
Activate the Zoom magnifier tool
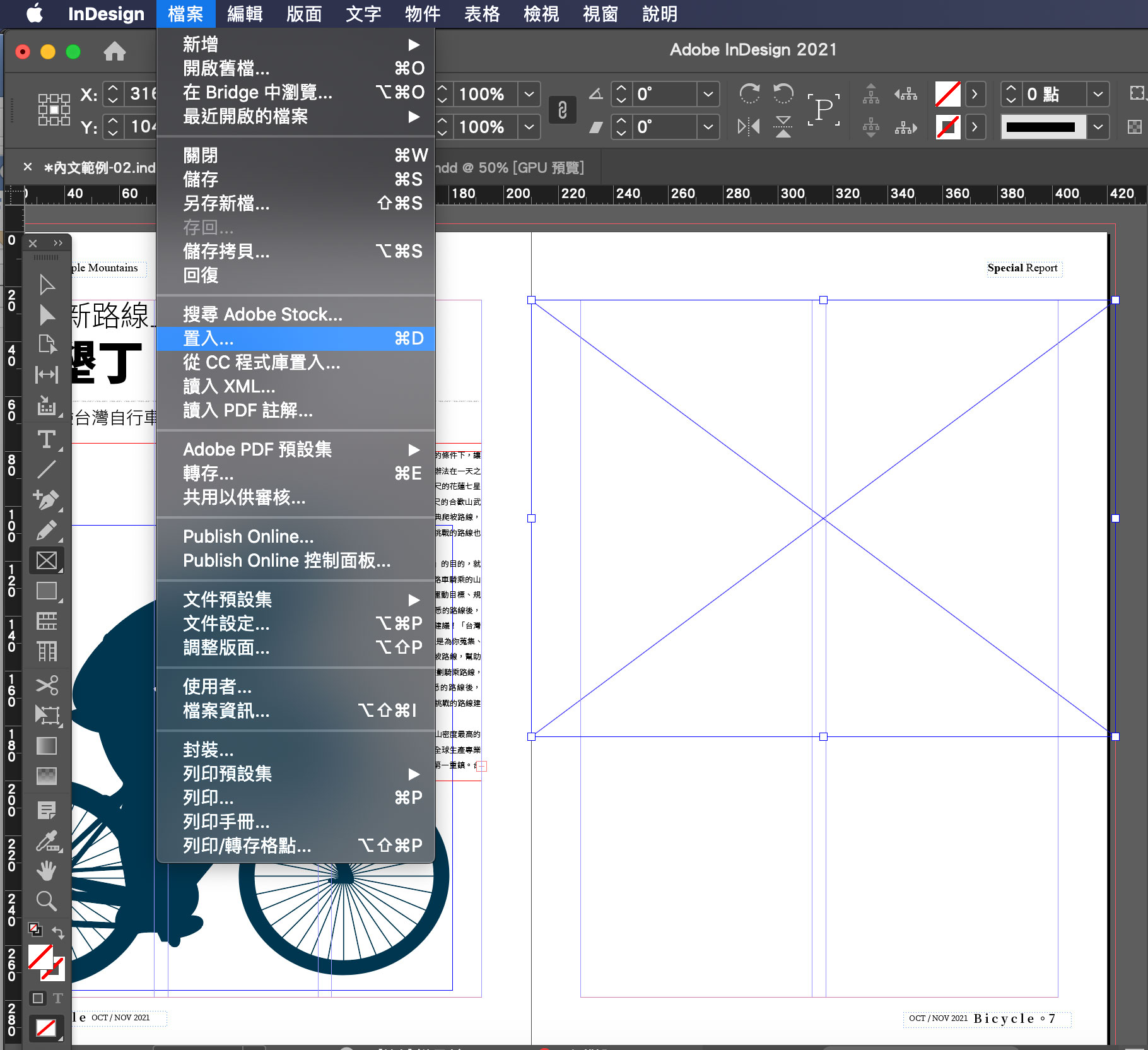coord(46,901)
